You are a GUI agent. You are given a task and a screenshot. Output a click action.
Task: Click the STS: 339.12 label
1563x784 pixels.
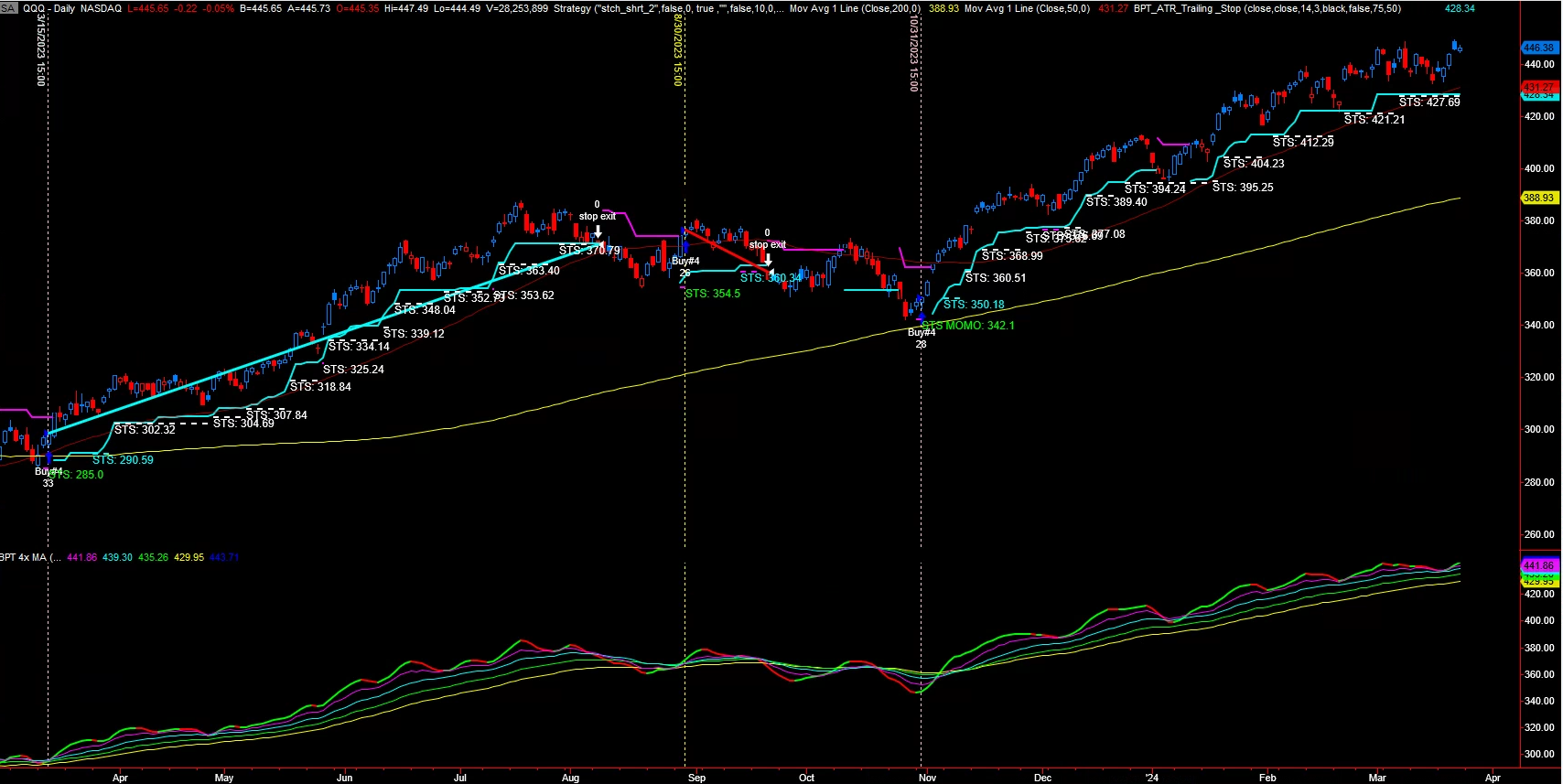pyautogui.click(x=414, y=334)
